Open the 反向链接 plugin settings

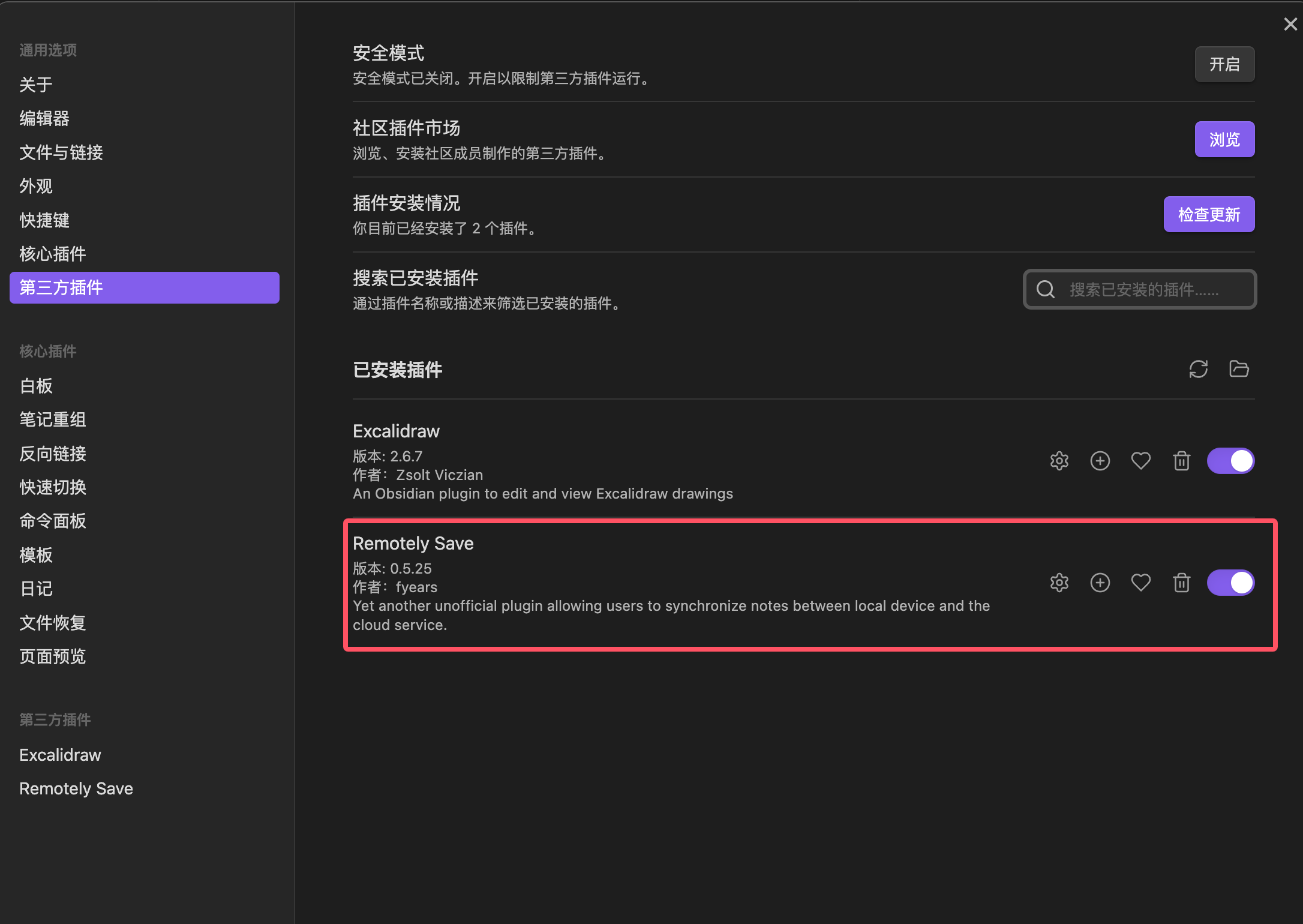tap(145, 454)
